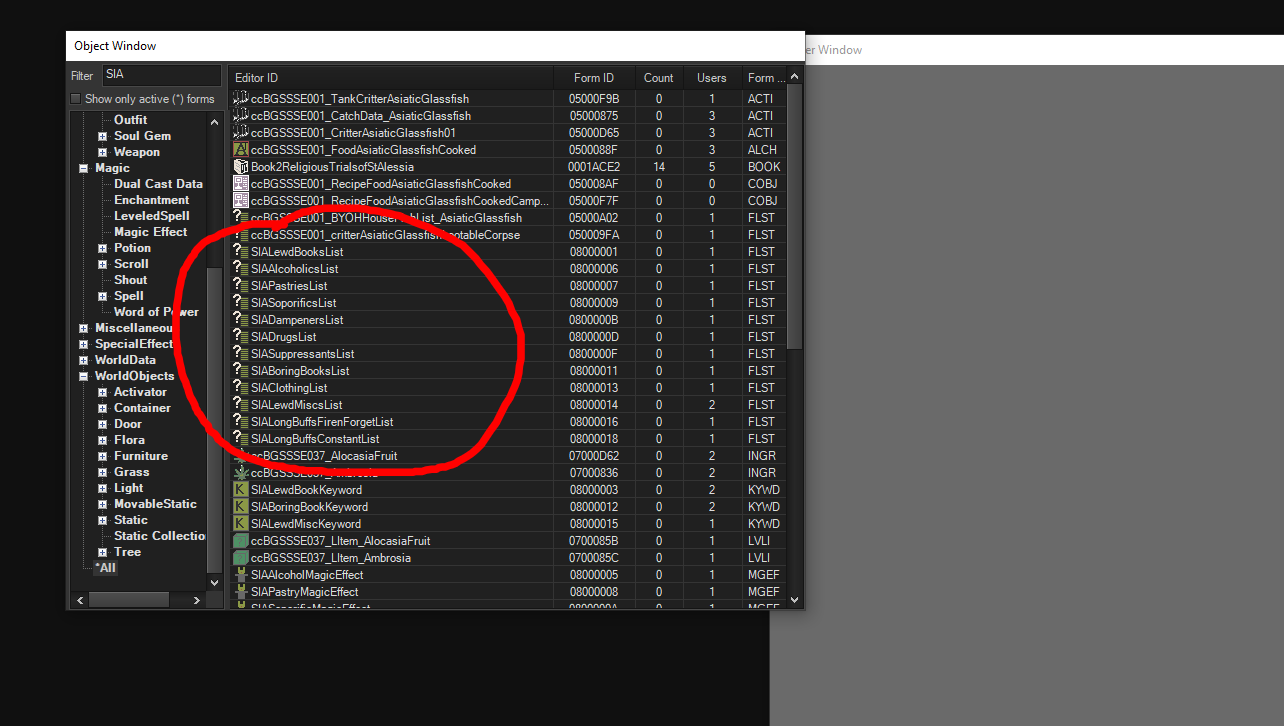This screenshot has width=1284, height=726.
Task: Enable Show only active (*) forms
Action: point(75,98)
